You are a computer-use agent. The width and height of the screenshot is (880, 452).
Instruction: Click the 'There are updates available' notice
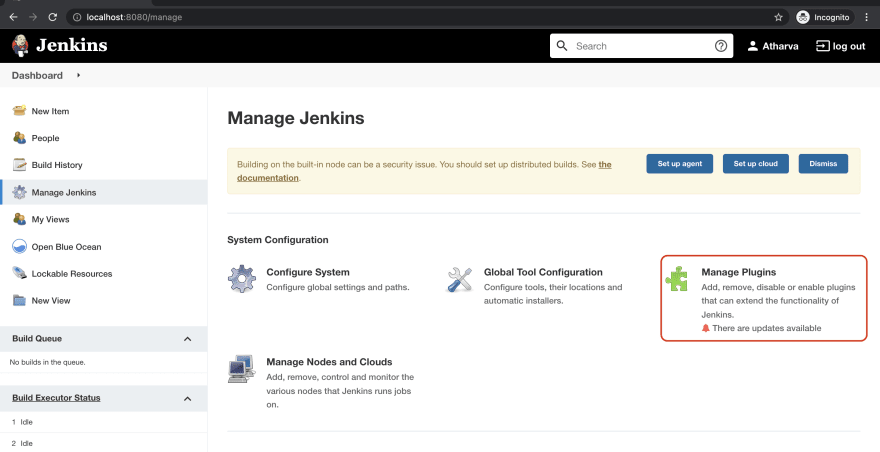(x=761, y=328)
